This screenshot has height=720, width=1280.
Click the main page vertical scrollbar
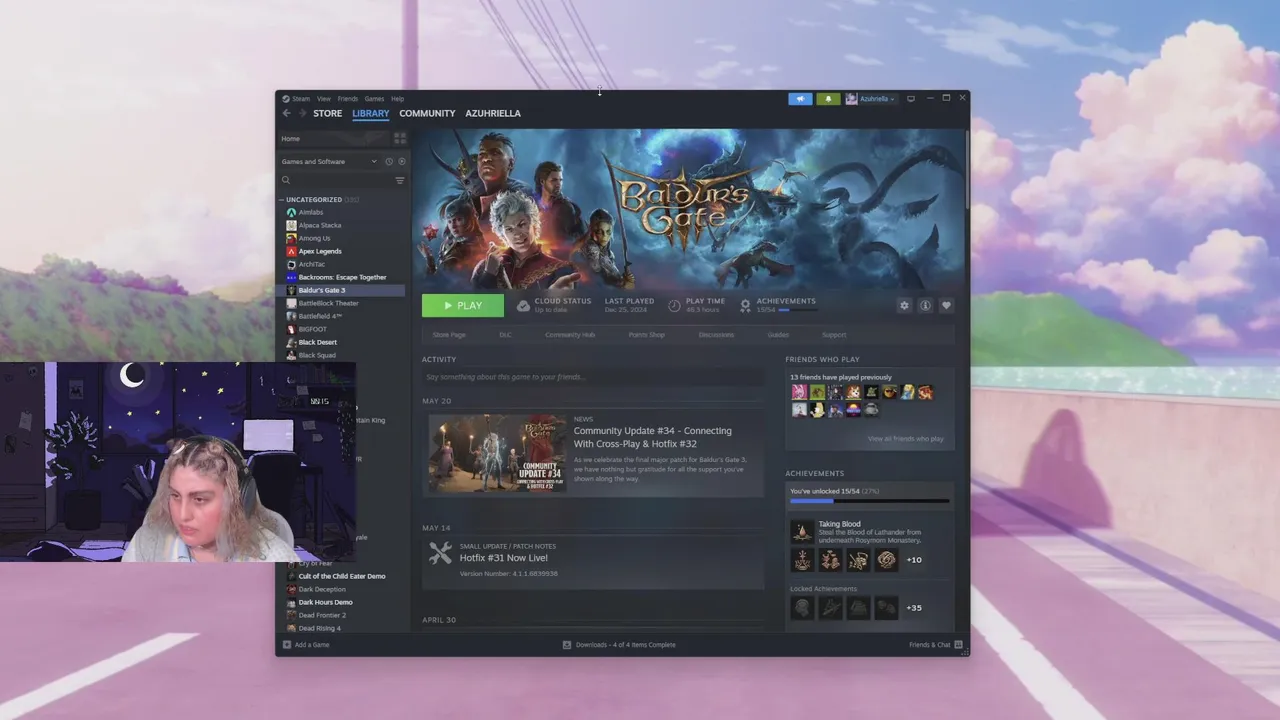[967, 170]
